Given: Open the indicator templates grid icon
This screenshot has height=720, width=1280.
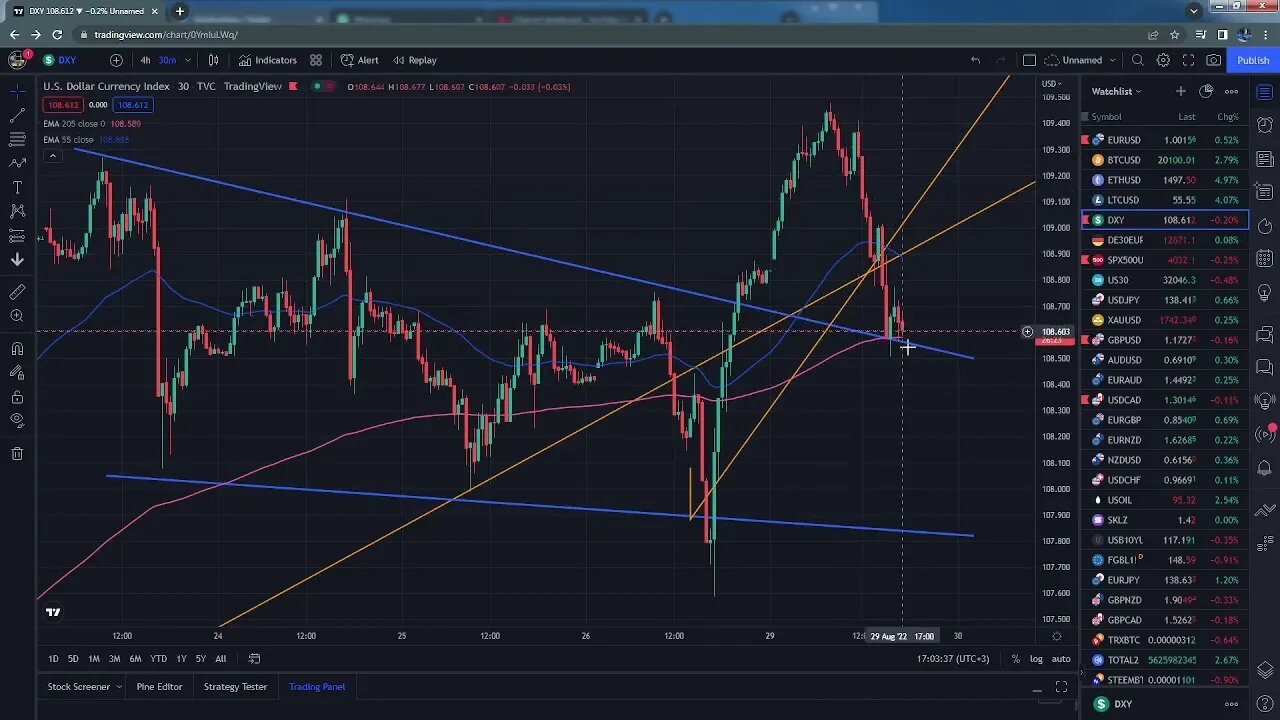Looking at the screenshot, I should click(x=316, y=60).
